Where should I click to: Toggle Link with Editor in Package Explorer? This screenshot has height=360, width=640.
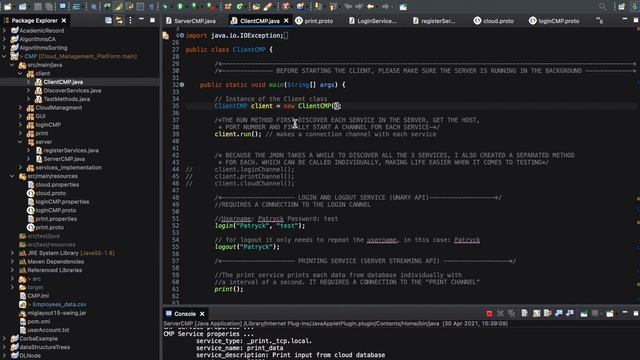[x=119, y=20]
